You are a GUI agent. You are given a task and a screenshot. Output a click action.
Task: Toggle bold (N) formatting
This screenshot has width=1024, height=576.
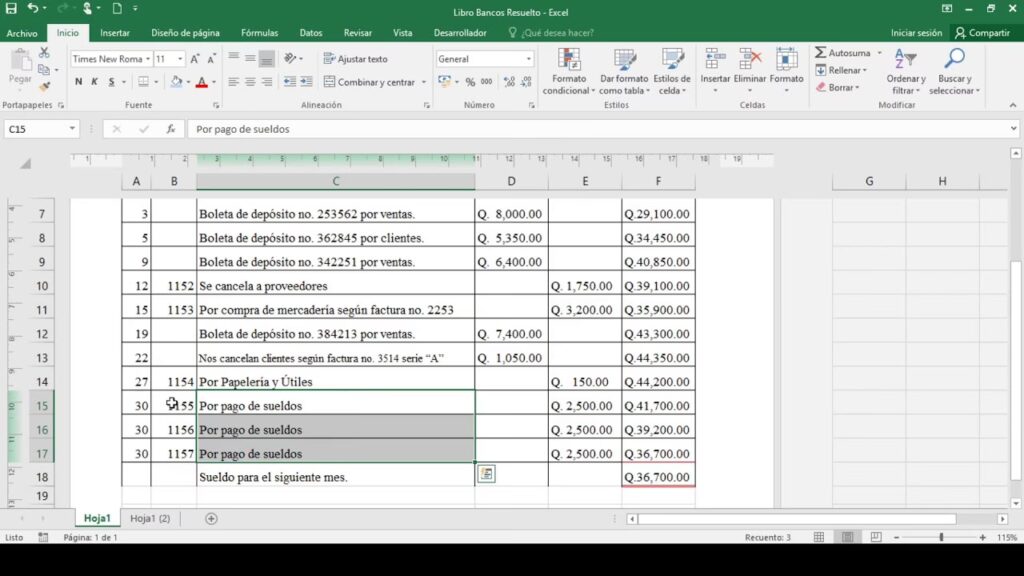click(79, 82)
